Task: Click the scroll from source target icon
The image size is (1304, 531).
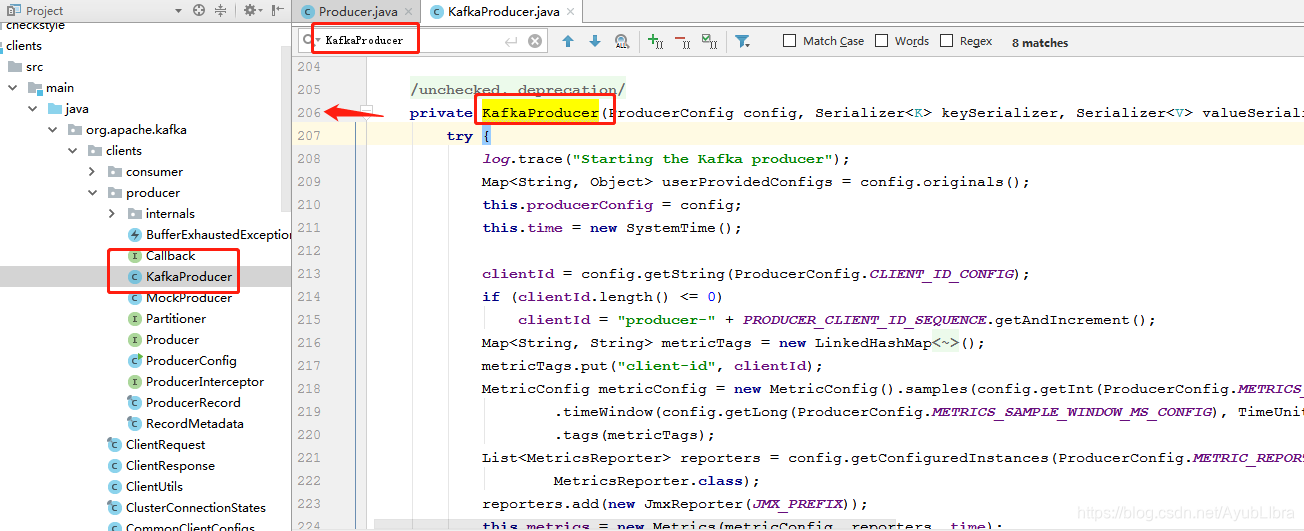Action: tap(199, 10)
